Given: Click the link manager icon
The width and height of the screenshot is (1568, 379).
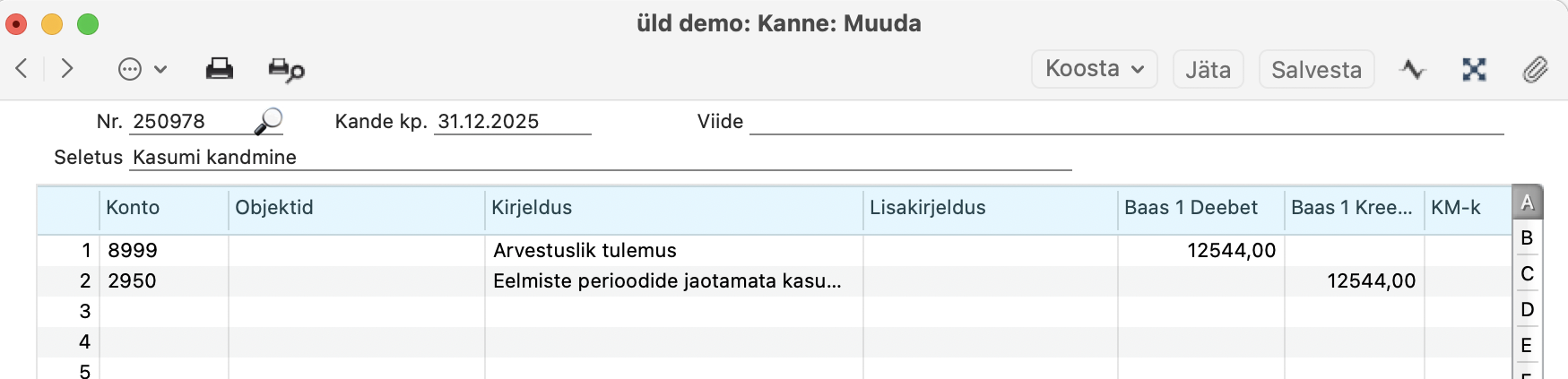Looking at the screenshot, I should pos(1474,69).
